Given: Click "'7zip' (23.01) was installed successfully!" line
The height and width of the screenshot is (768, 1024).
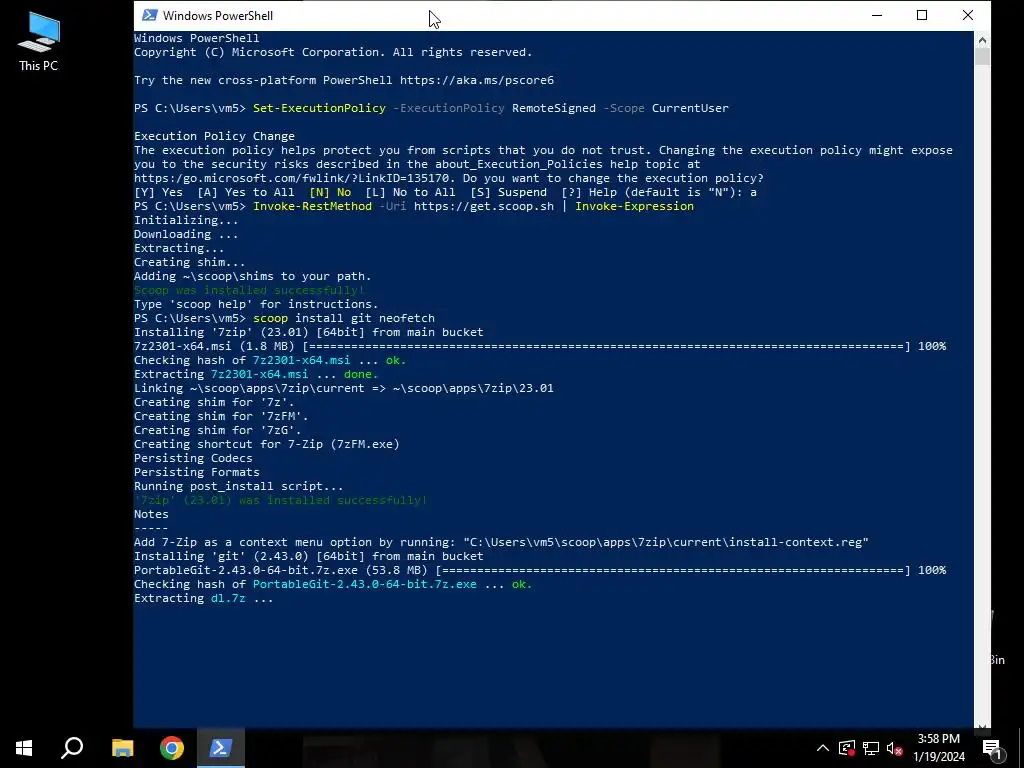Looking at the screenshot, I should pos(281,500).
